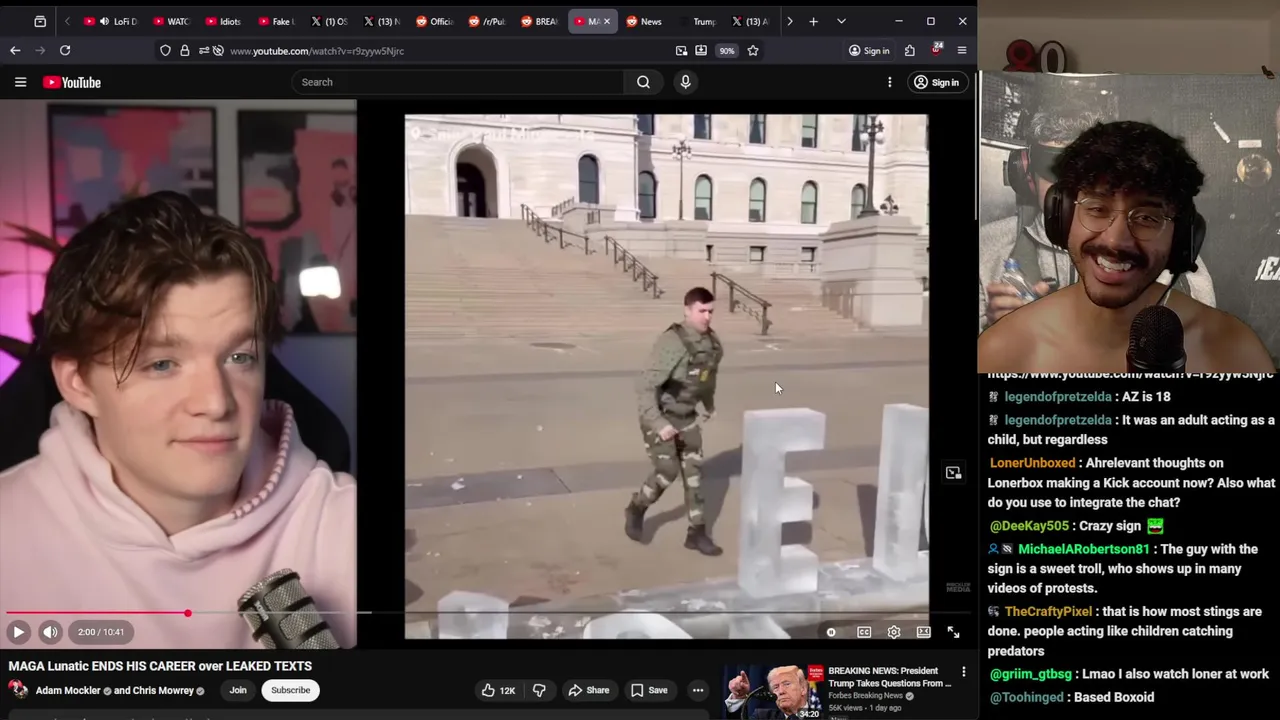
Task: Open a new browser tab
Action: coord(813,21)
